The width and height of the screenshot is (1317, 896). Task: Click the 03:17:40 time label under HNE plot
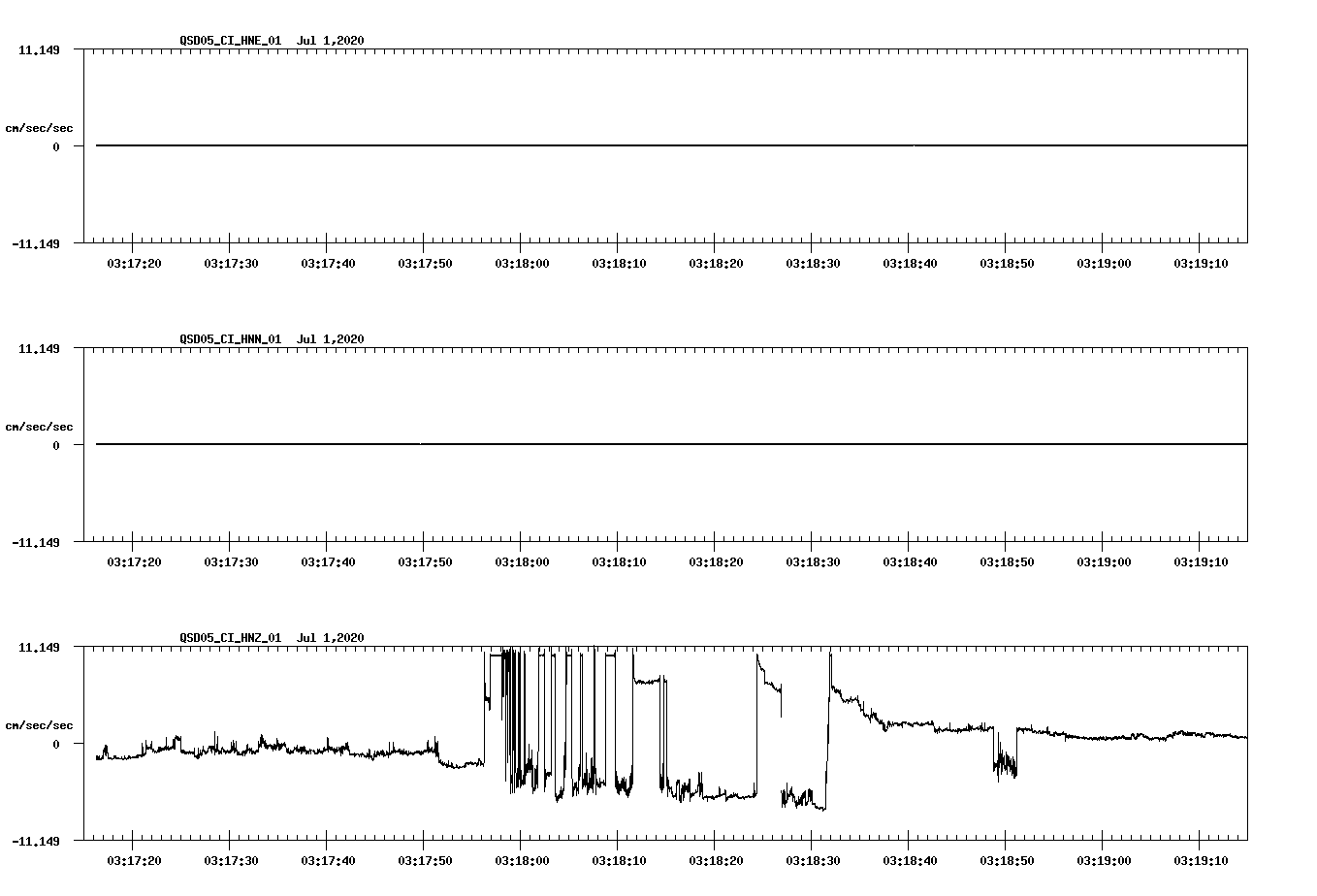point(328,264)
